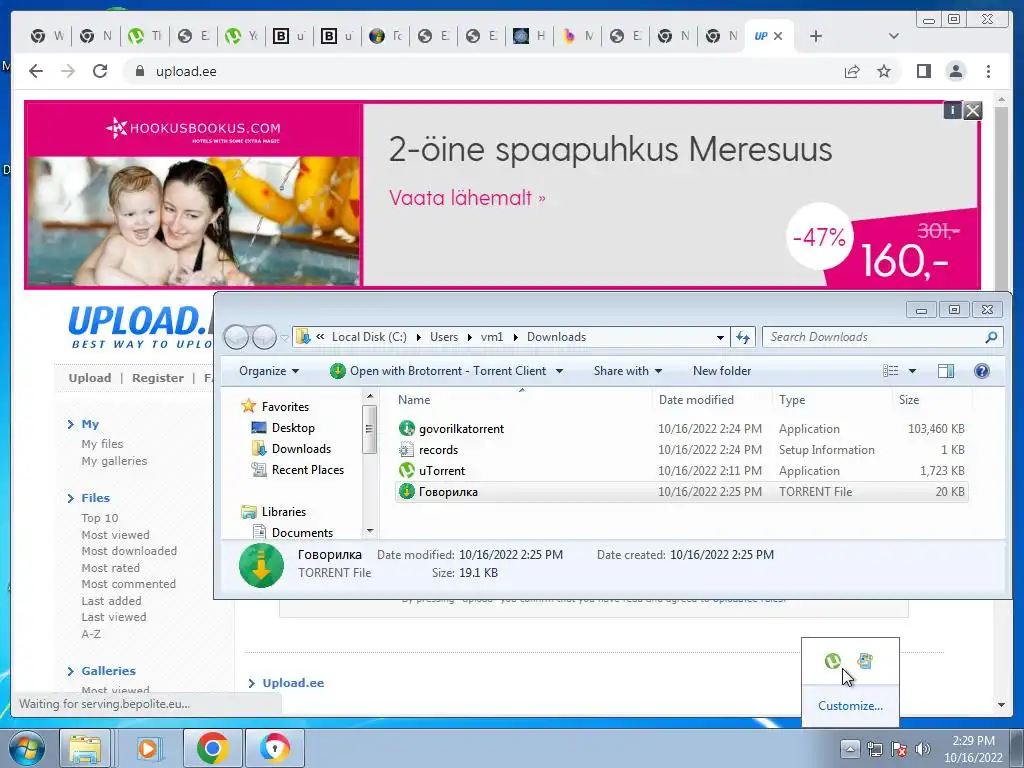1024x768 pixels.
Task: Click the upload.ee address bar
Action: pos(483,71)
